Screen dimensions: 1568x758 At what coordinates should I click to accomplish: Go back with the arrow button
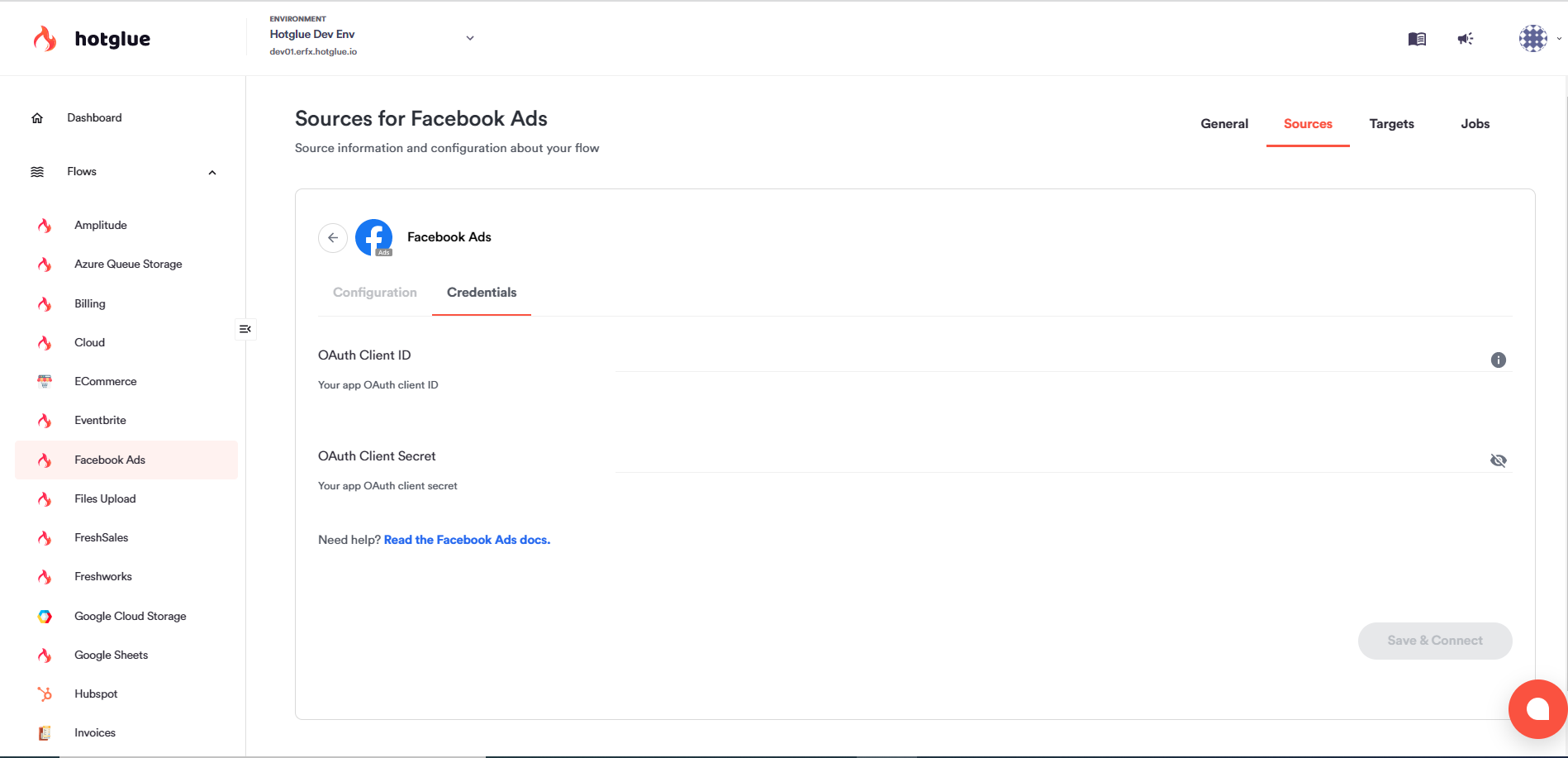point(333,237)
